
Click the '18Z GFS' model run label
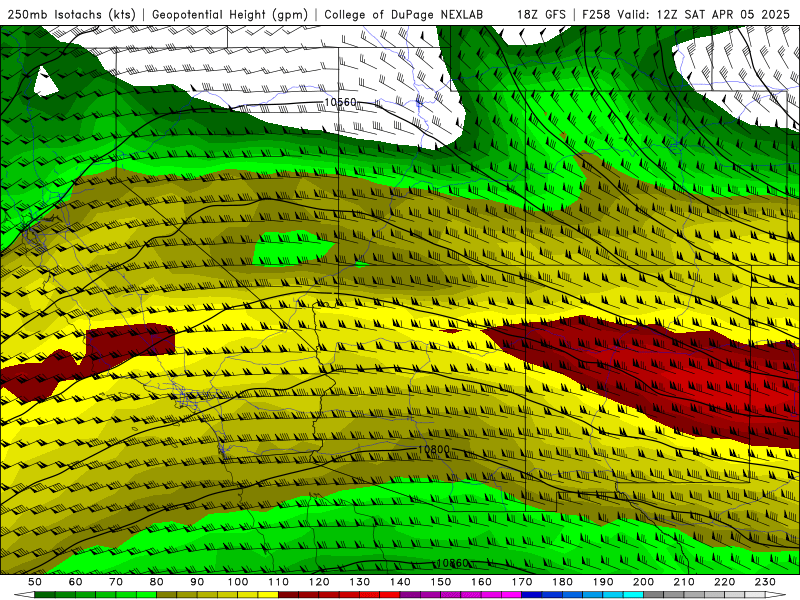(541, 15)
